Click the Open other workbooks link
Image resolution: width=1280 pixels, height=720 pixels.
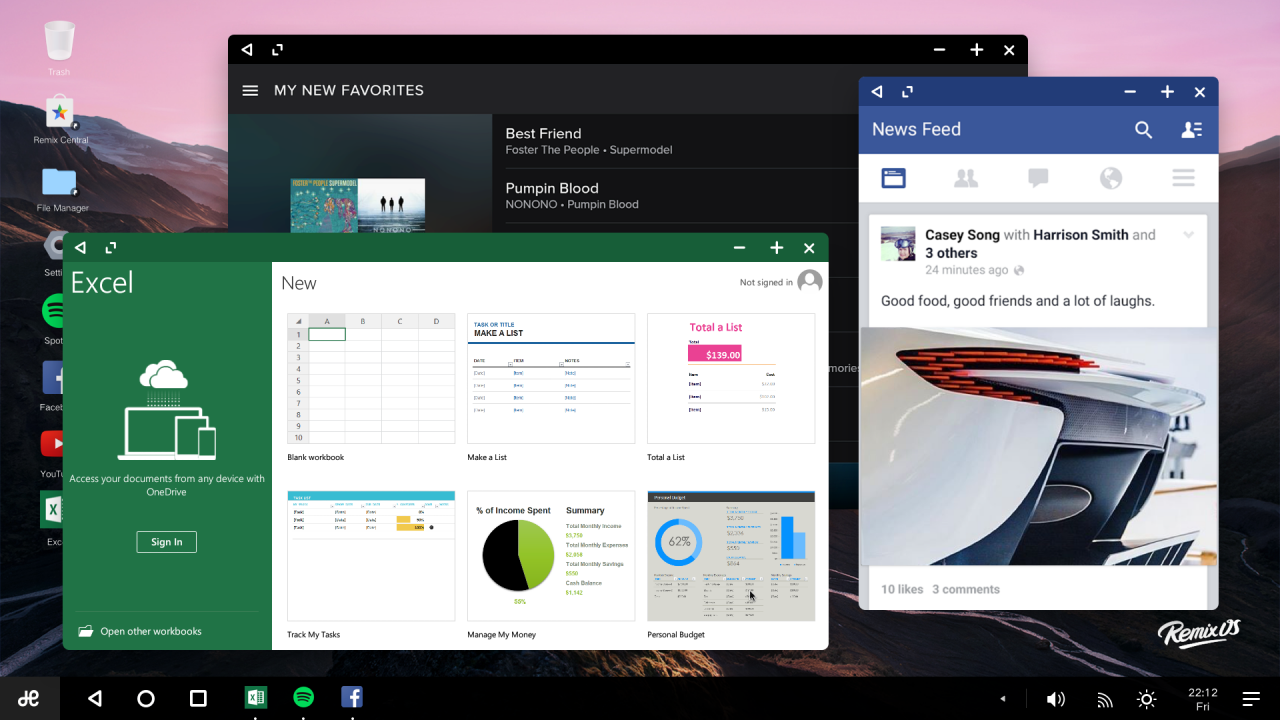point(151,631)
